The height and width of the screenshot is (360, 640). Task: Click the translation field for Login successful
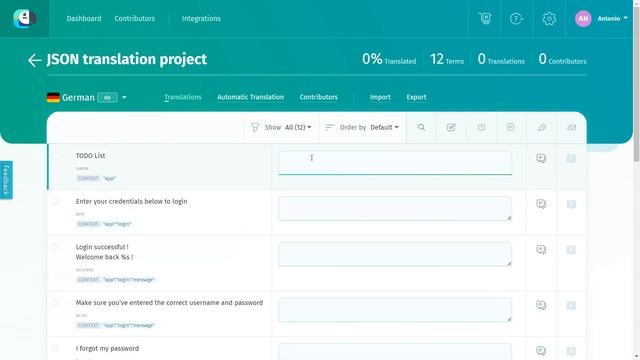click(395, 254)
